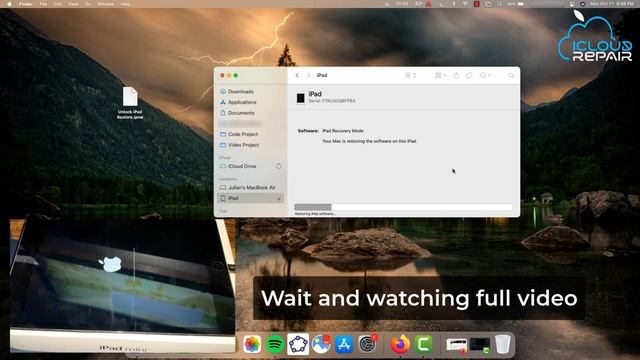The height and width of the screenshot is (360, 640).
Task: Click 'Your Mac is restoring the software' message
Action: (369, 141)
